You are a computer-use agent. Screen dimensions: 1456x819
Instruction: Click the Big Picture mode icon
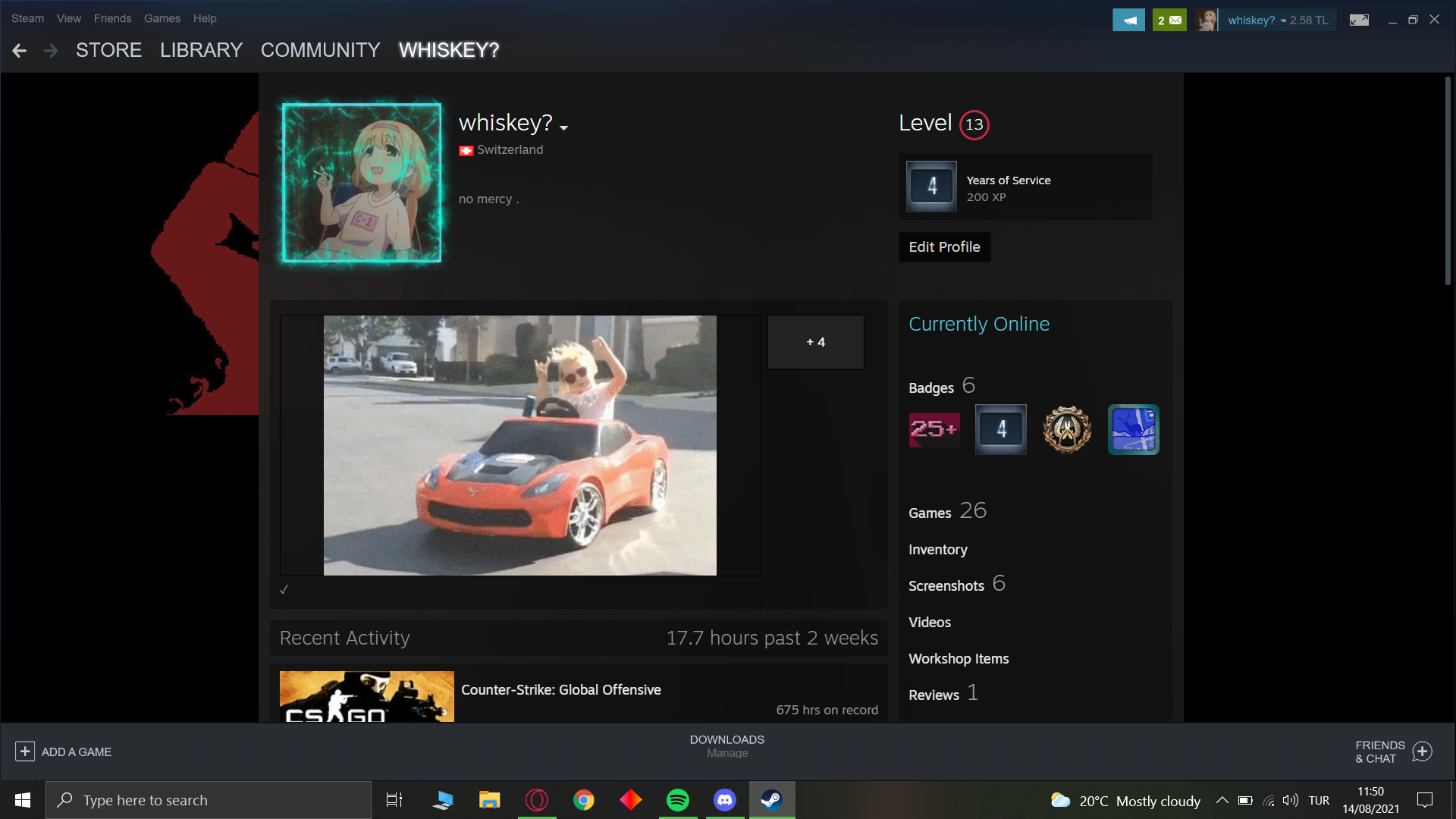[x=1359, y=20]
